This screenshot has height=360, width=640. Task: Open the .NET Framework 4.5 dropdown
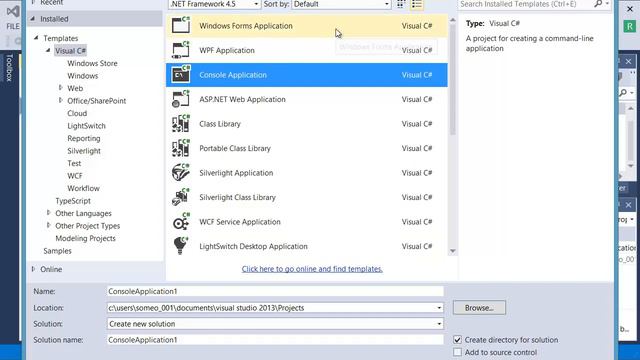(x=214, y=4)
